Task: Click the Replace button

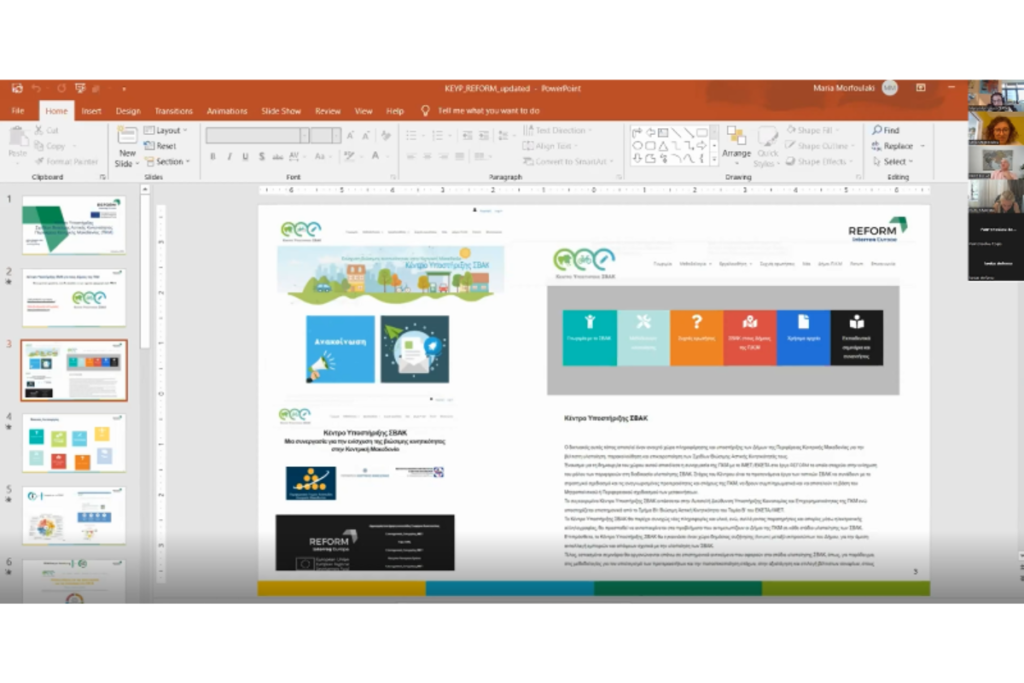Action: (x=896, y=146)
